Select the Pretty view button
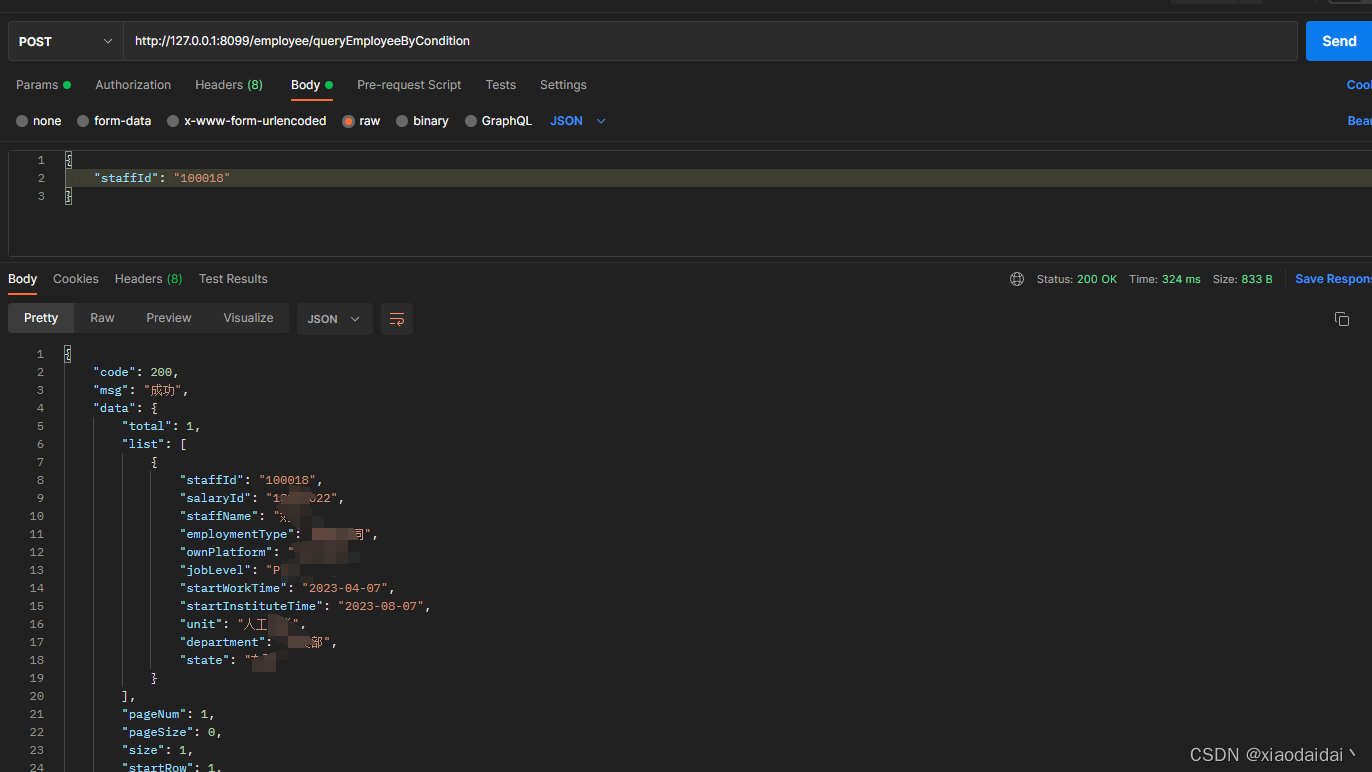Image resolution: width=1372 pixels, height=772 pixels. pos(41,318)
